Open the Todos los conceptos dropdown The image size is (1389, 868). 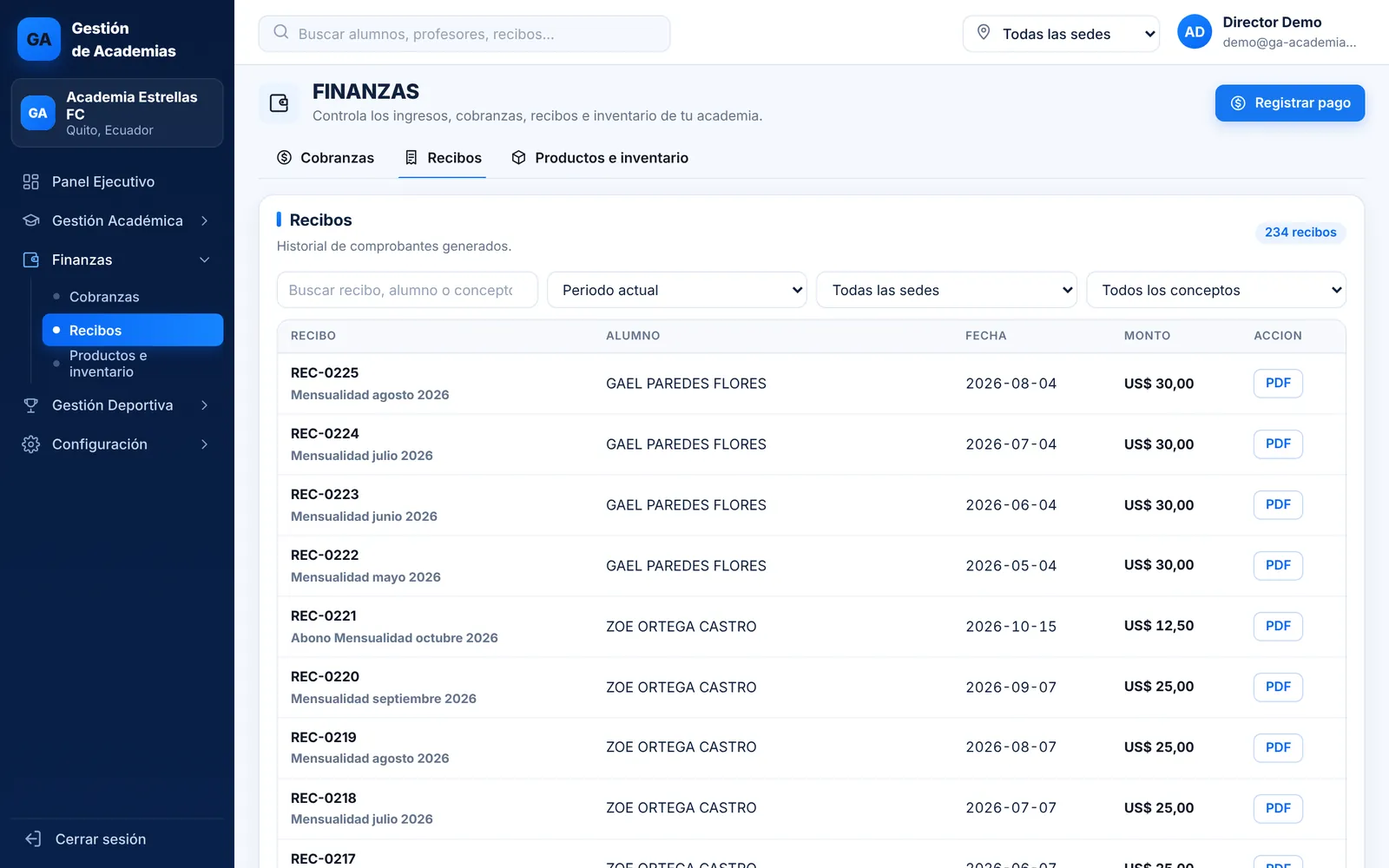[1216, 290]
